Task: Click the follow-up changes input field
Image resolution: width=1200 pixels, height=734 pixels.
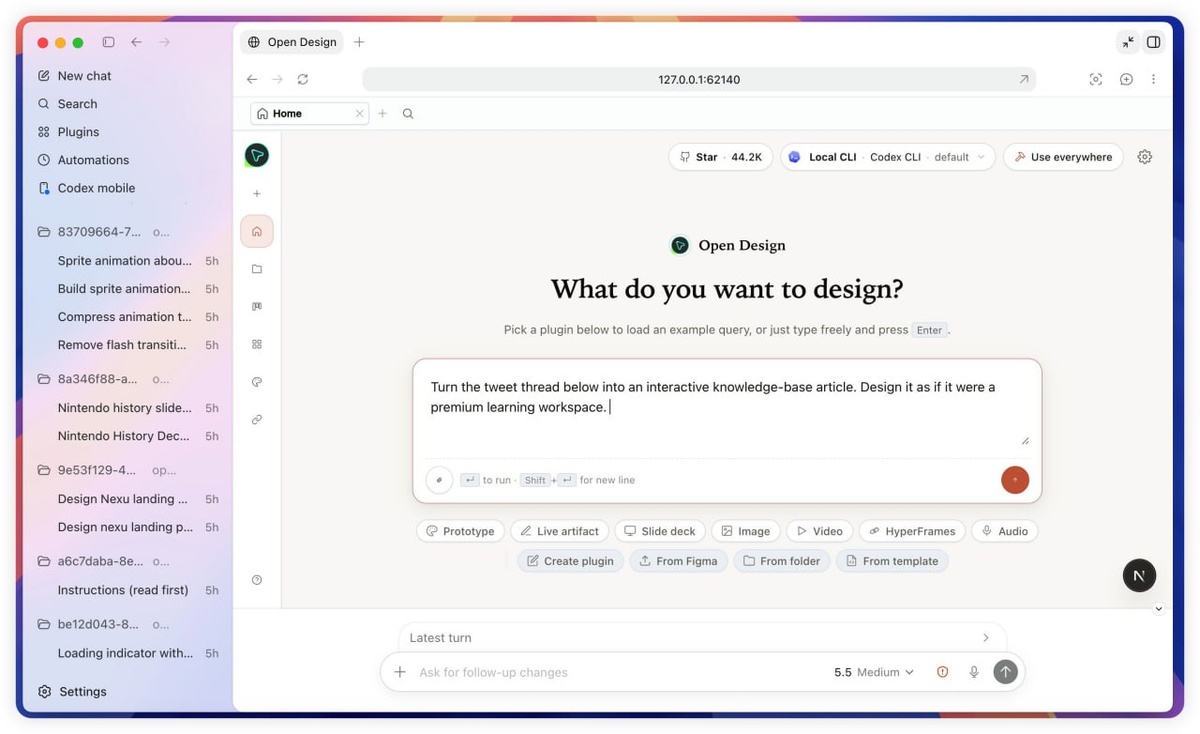Action: [620, 672]
